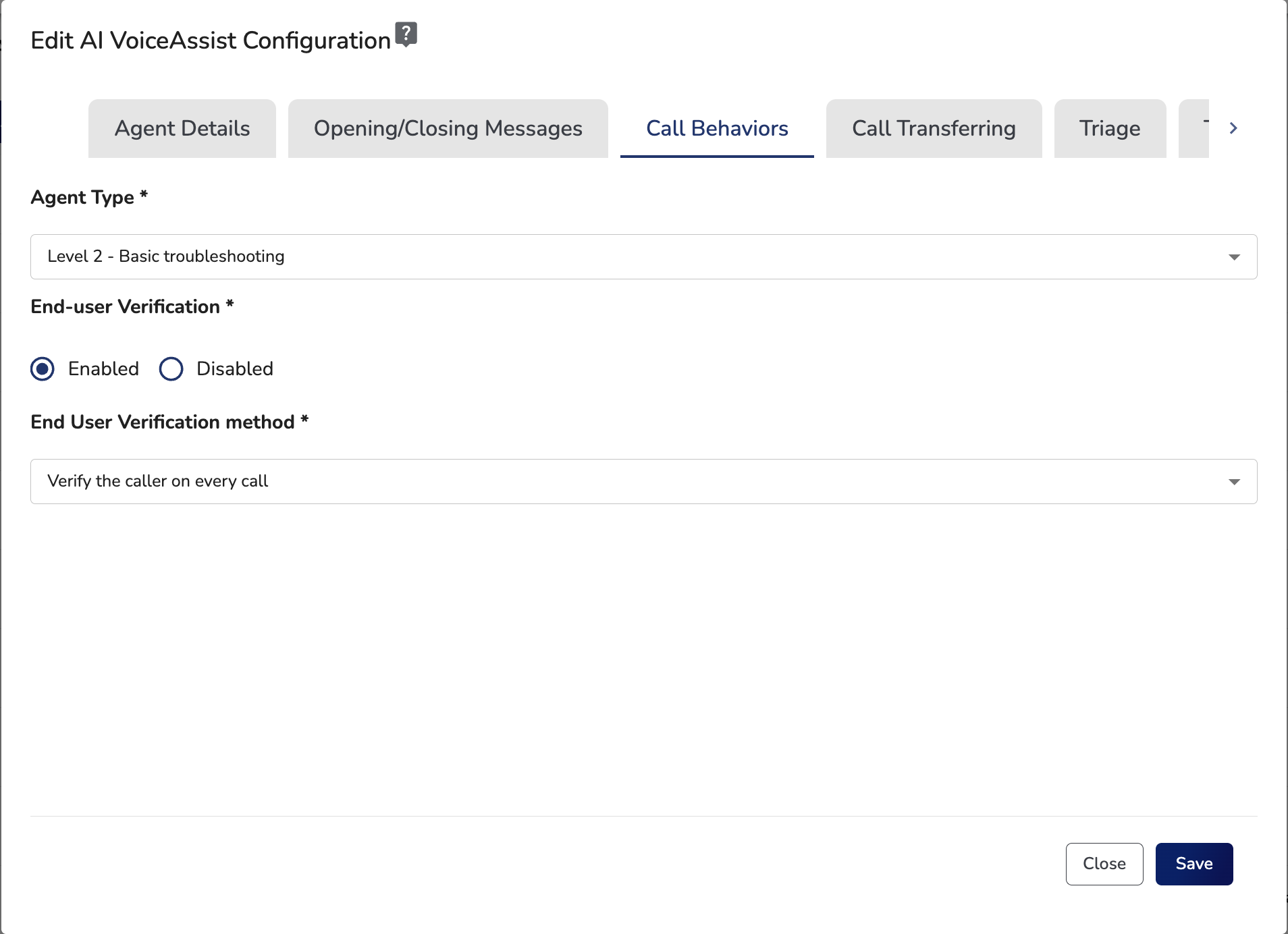Select the Call Behaviors tab

(x=717, y=128)
